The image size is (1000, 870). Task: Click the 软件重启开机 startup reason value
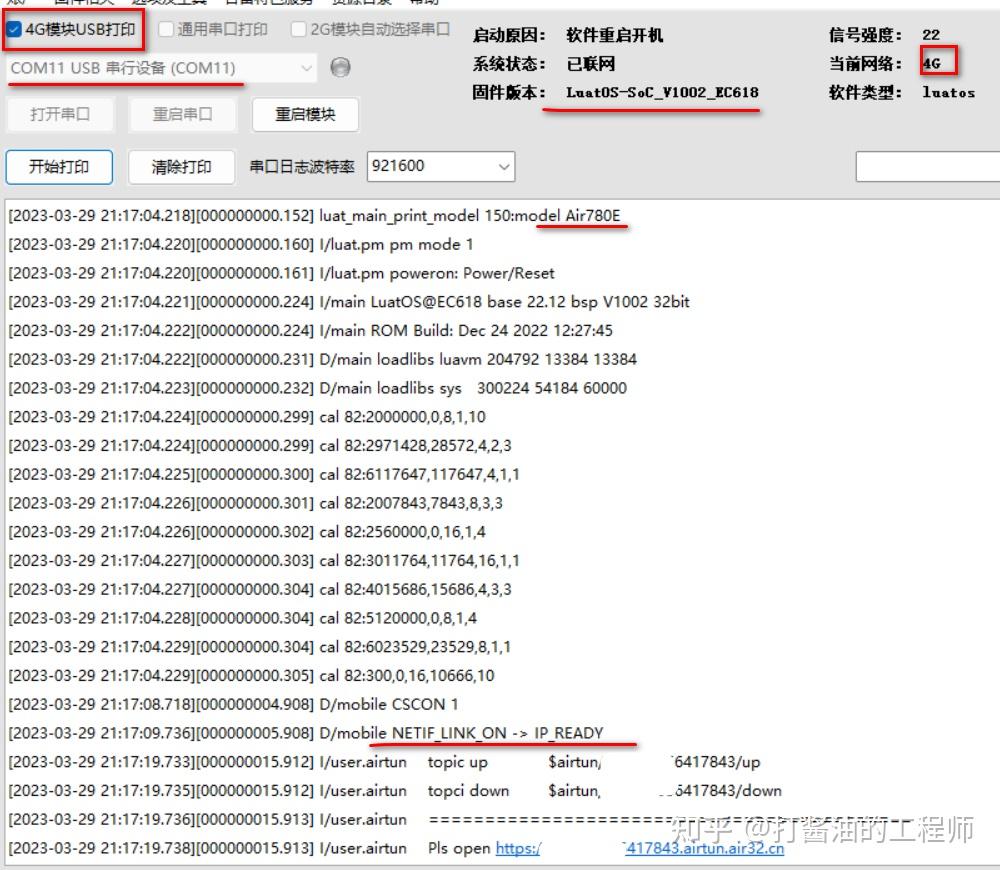point(615,35)
